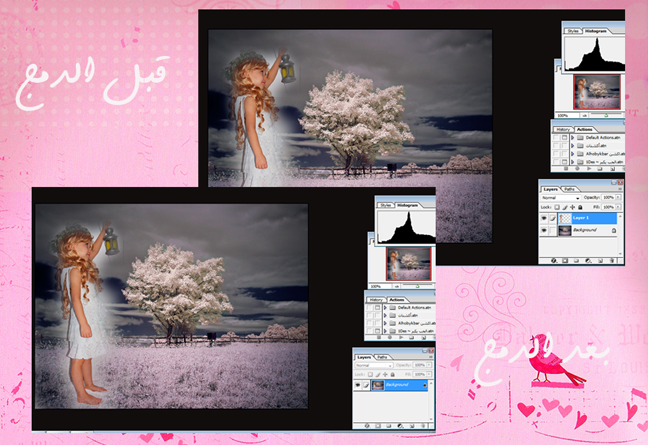
Task: Switch to Paths tab in Layer 1 panel
Action: click(x=569, y=189)
